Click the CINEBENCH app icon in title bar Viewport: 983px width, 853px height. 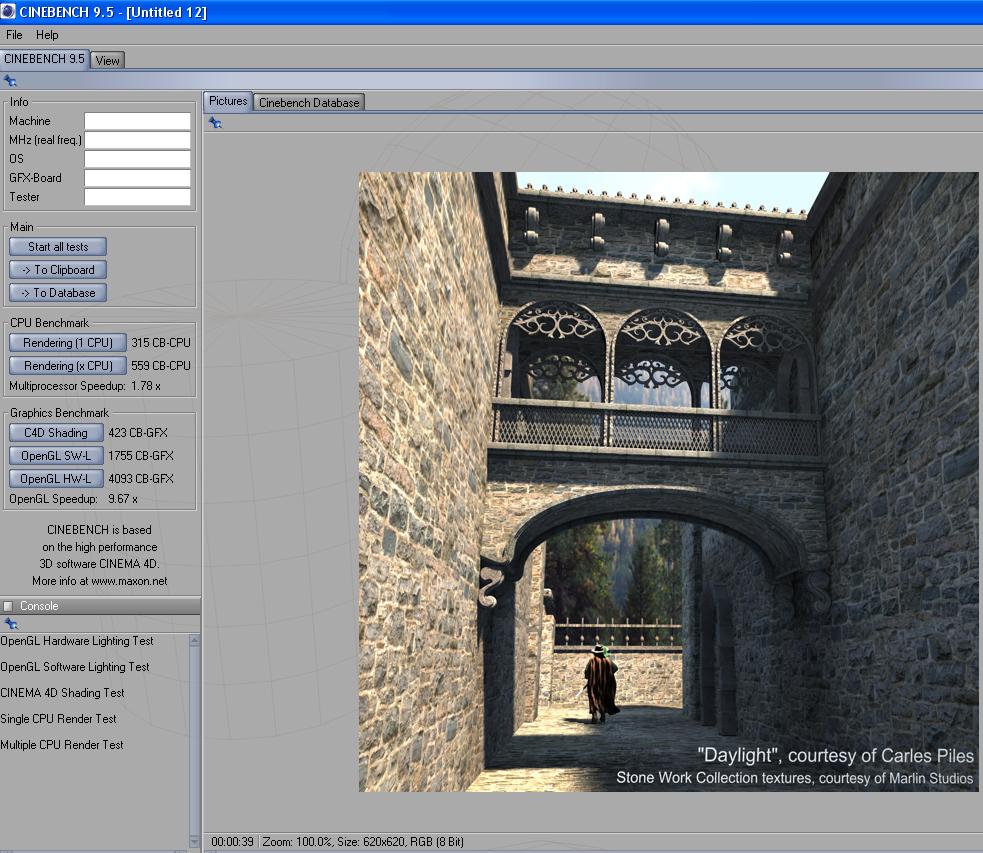pyautogui.click(x=8, y=11)
